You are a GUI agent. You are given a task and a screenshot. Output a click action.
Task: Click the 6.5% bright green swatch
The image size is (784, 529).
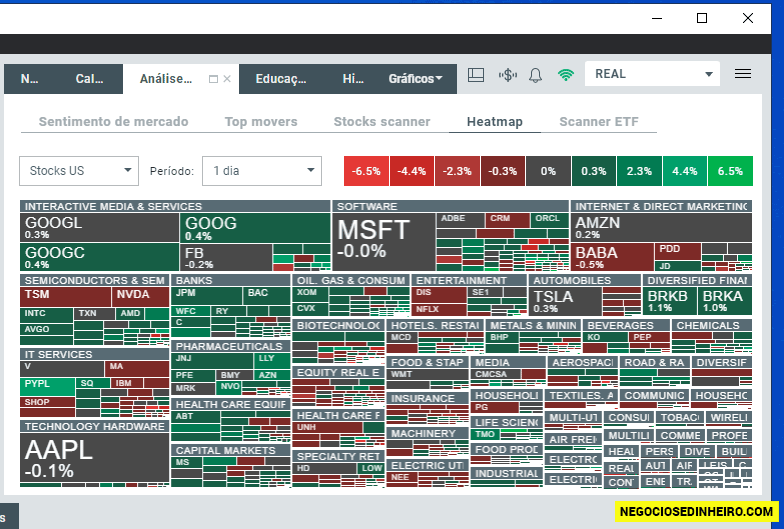(x=730, y=171)
